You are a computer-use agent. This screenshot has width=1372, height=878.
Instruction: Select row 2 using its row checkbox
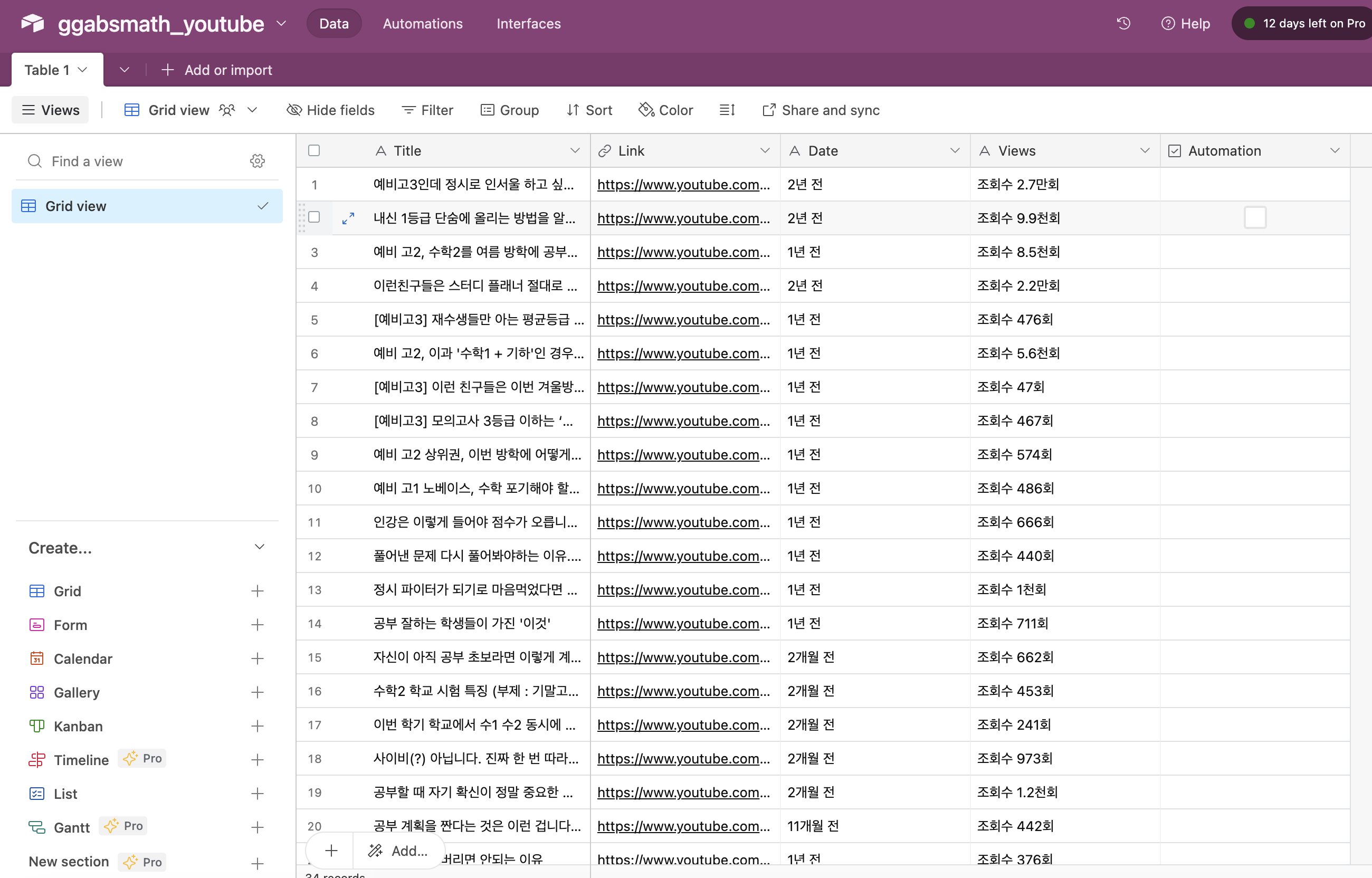click(x=314, y=217)
